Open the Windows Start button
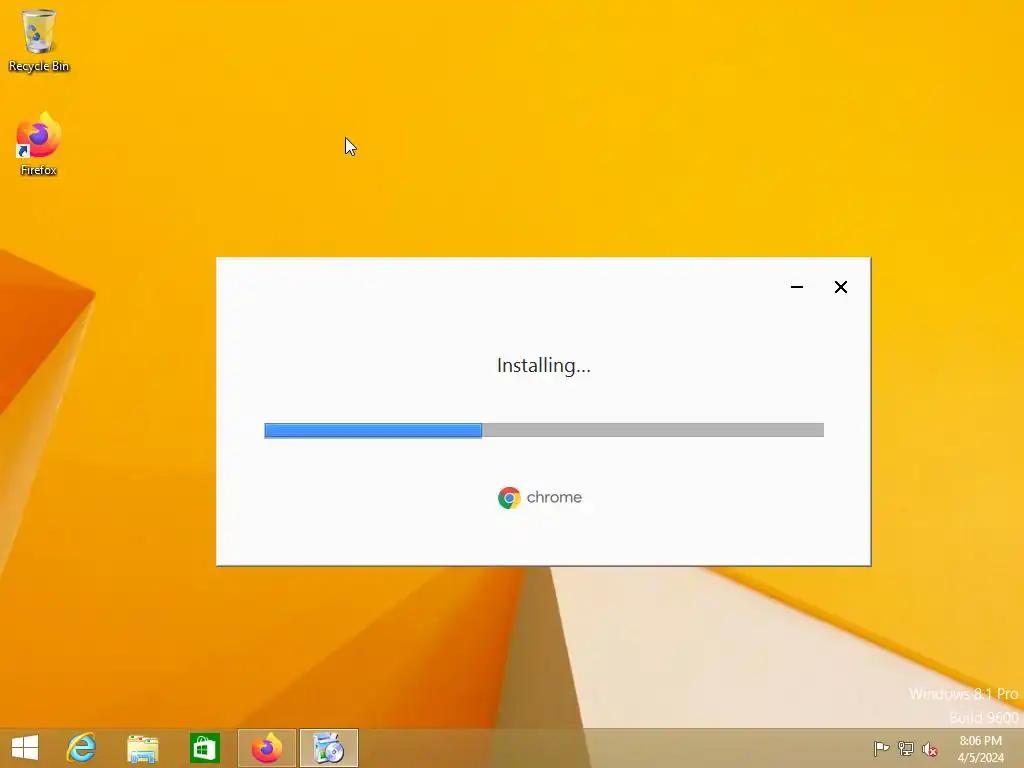Viewport: 1024px width, 768px height. click(x=25, y=748)
